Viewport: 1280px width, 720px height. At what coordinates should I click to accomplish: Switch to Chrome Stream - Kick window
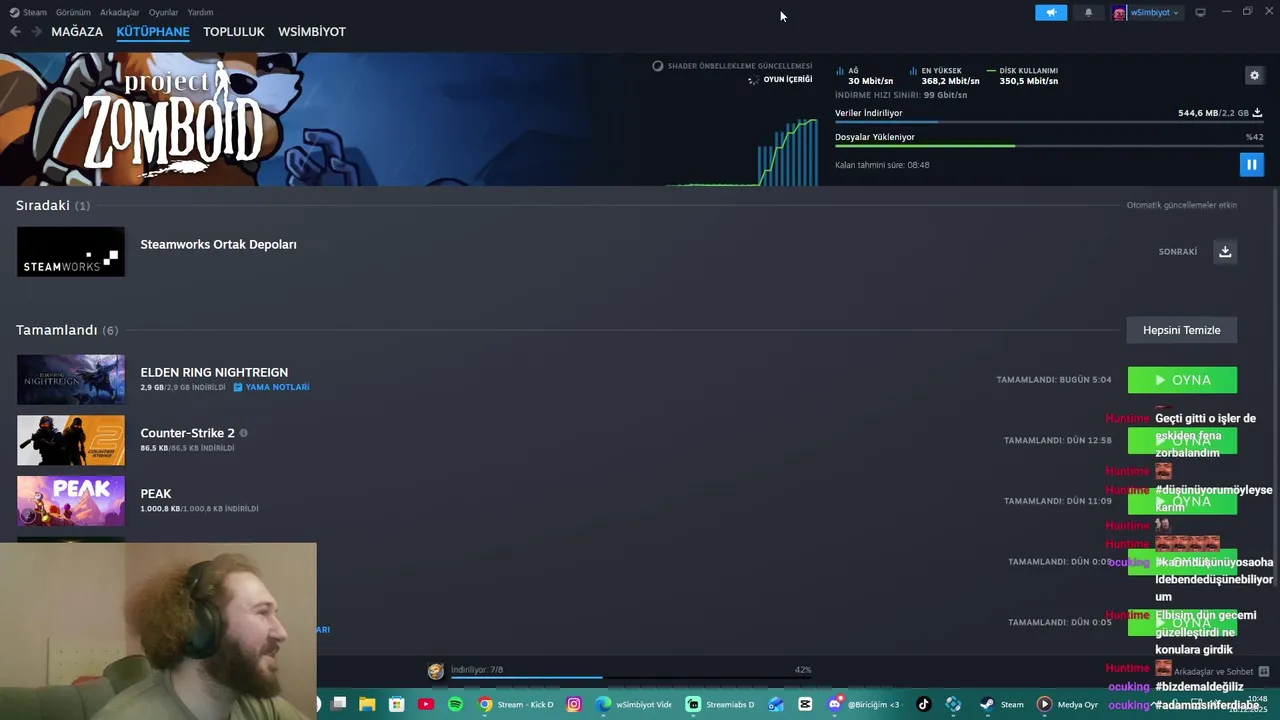click(516, 704)
